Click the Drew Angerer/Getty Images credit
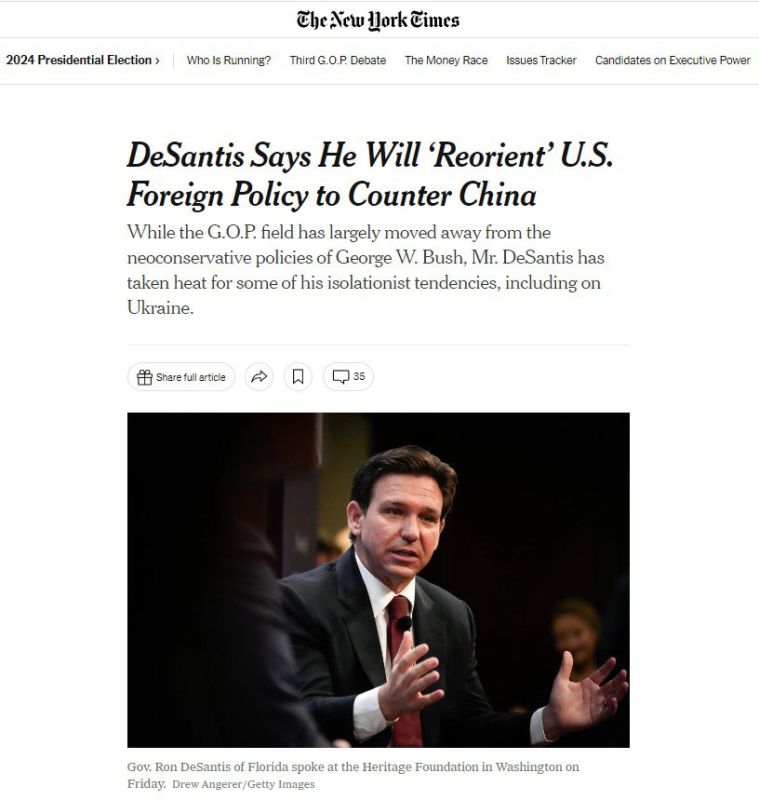This screenshot has width=759, height=800. (243, 784)
